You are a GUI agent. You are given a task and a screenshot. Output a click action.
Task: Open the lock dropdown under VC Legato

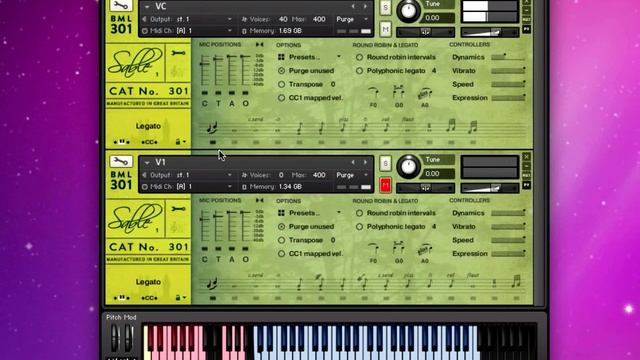click(181, 142)
